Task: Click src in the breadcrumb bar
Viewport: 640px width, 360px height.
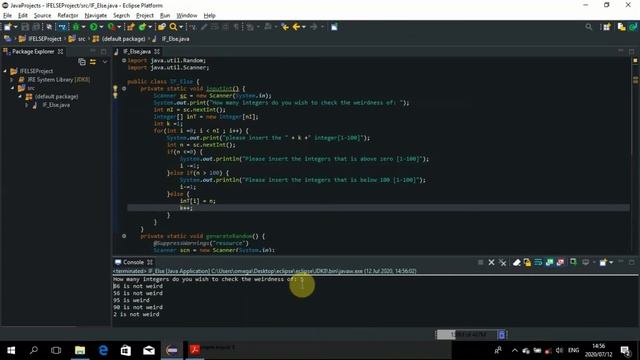Action: click(x=82, y=39)
